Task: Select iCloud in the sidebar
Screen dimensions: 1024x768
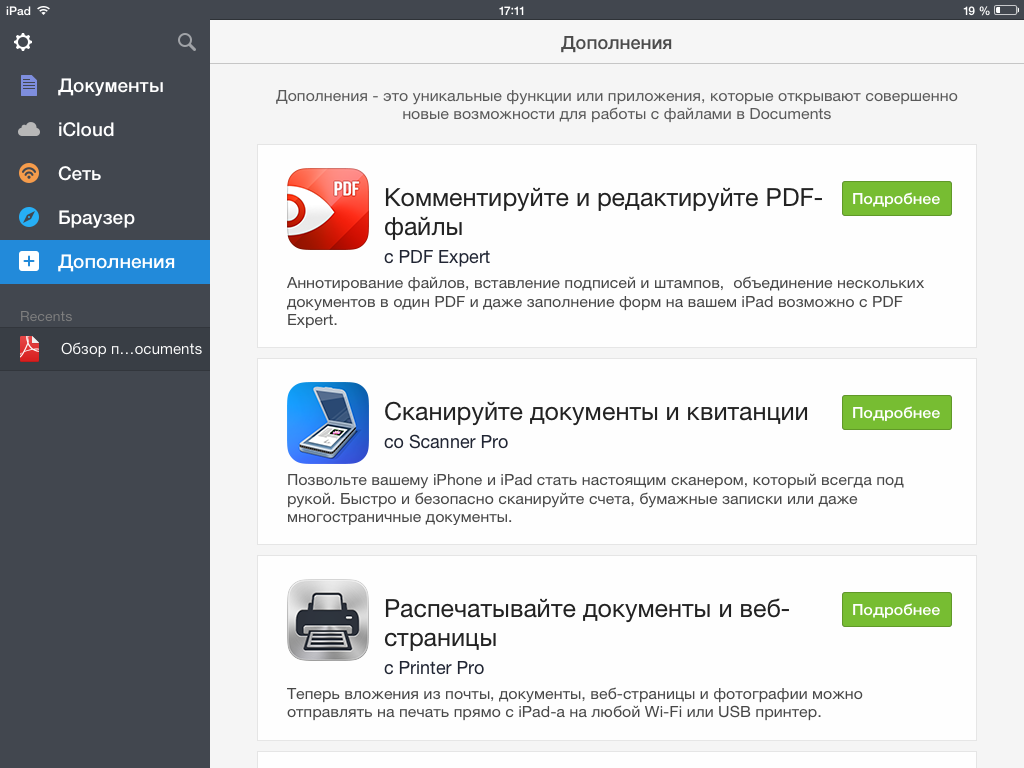Action: [x=86, y=130]
